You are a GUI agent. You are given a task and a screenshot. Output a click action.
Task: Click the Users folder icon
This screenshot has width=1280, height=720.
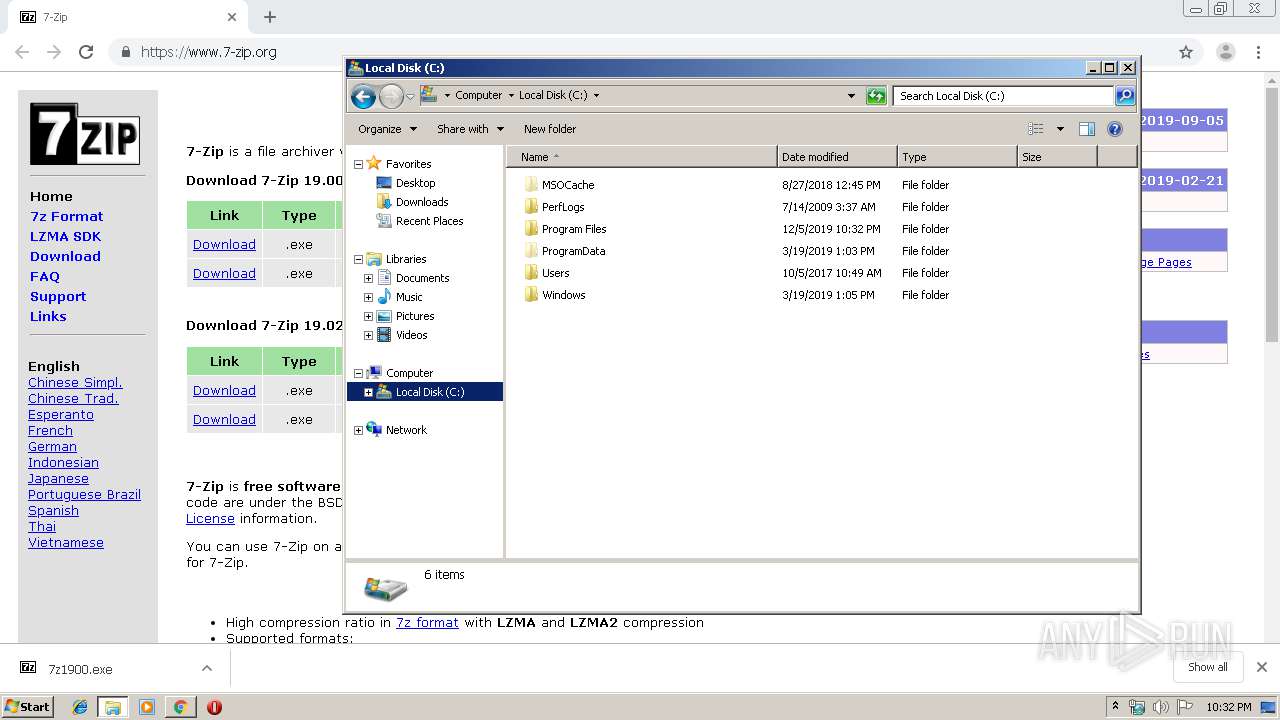(531, 273)
